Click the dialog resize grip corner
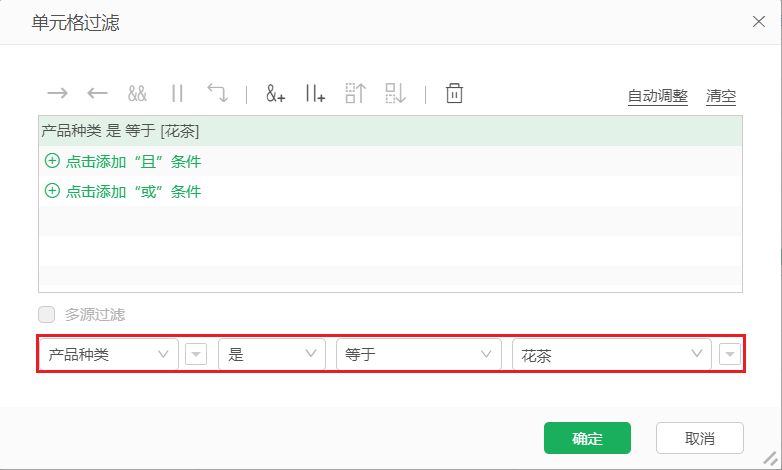Screen dimensions: 782x470 tap(771, 459)
